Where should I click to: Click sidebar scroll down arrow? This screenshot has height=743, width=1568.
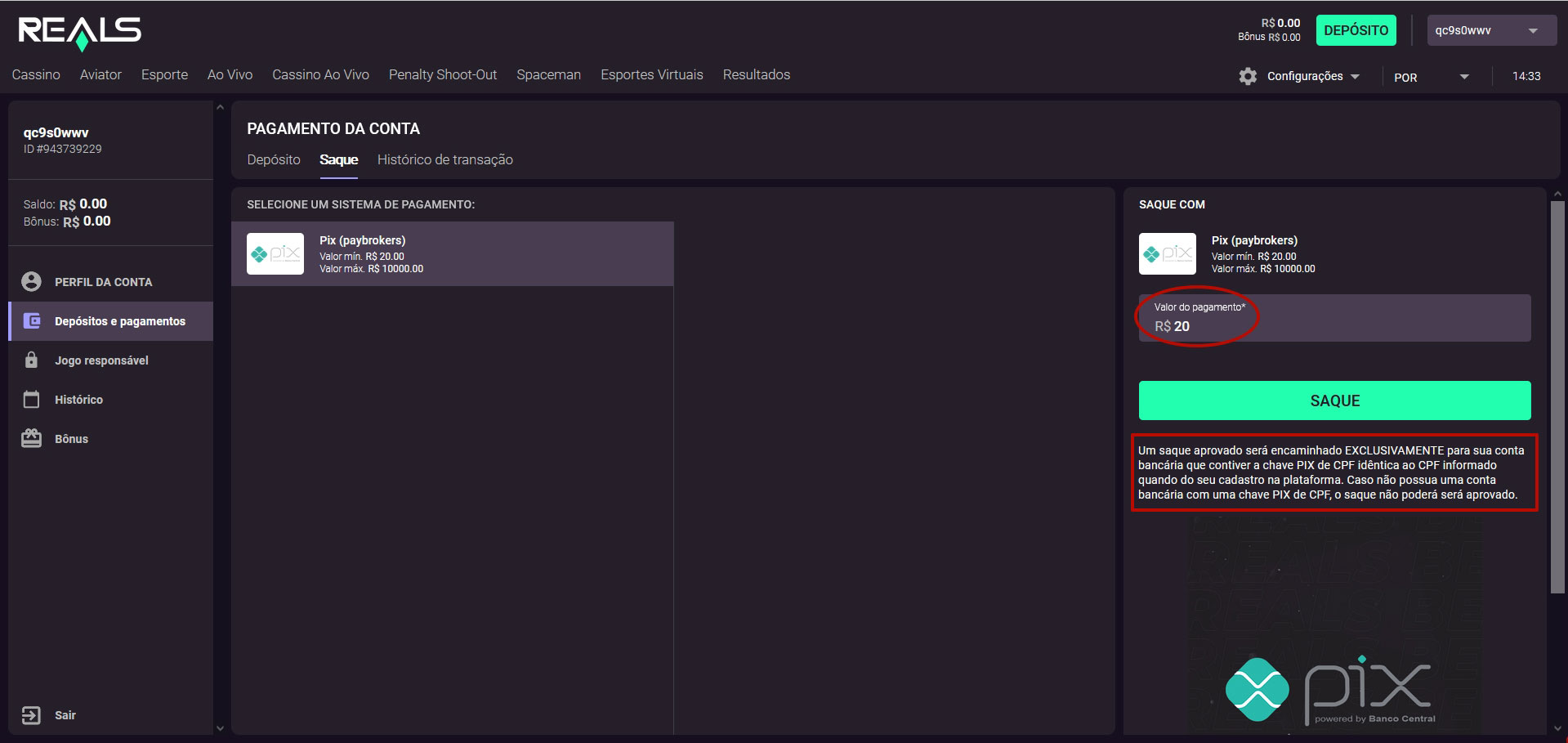tap(219, 728)
